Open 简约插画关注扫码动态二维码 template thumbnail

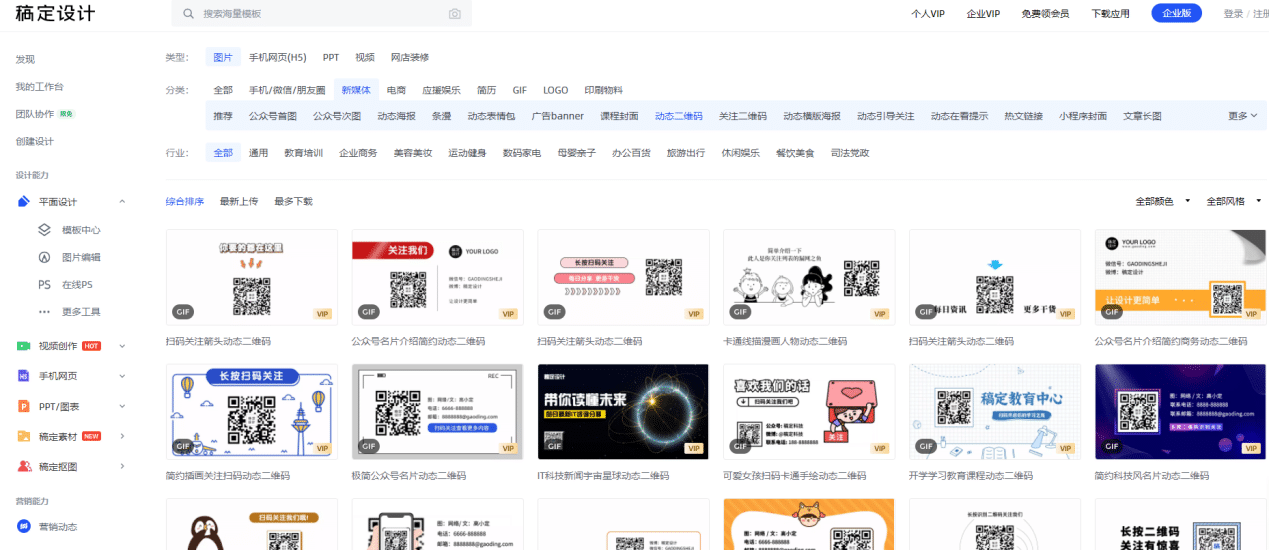252,411
